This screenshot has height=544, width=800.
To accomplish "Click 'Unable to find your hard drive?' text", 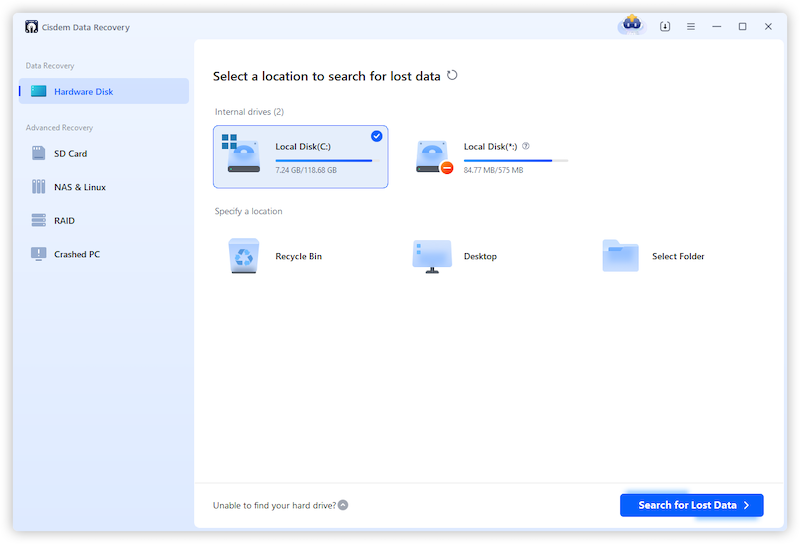I will pos(274,505).
